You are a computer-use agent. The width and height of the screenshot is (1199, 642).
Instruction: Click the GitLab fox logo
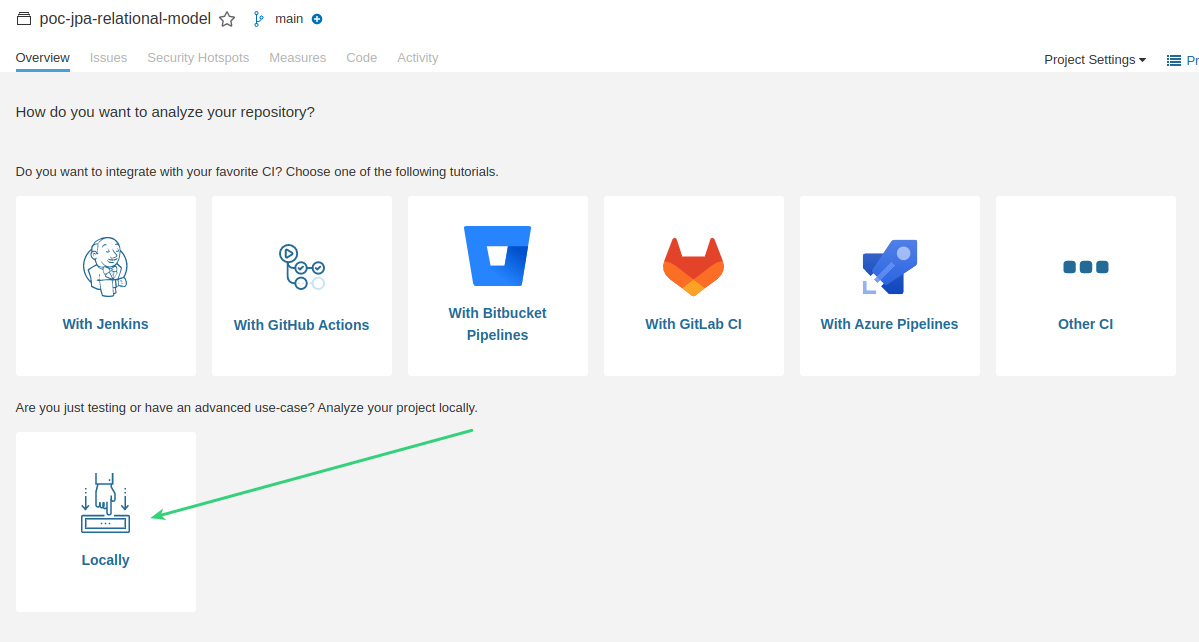pos(694,267)
